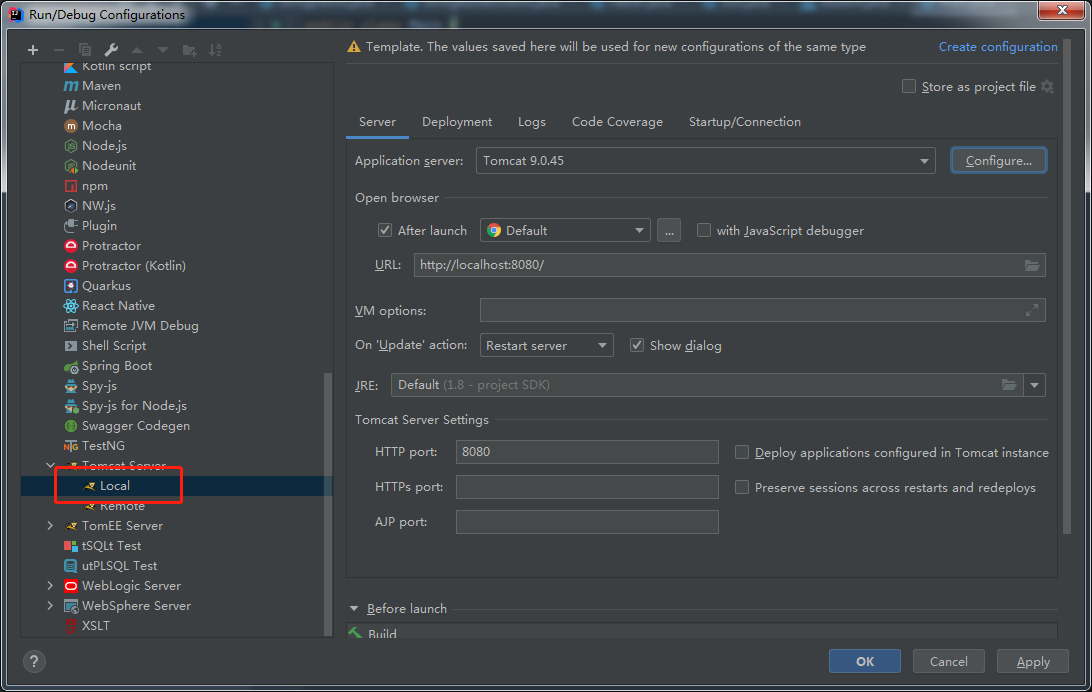Expand the TomEE Server tree node
This screenshot has height=692, width=1092.
coord(50,526)
